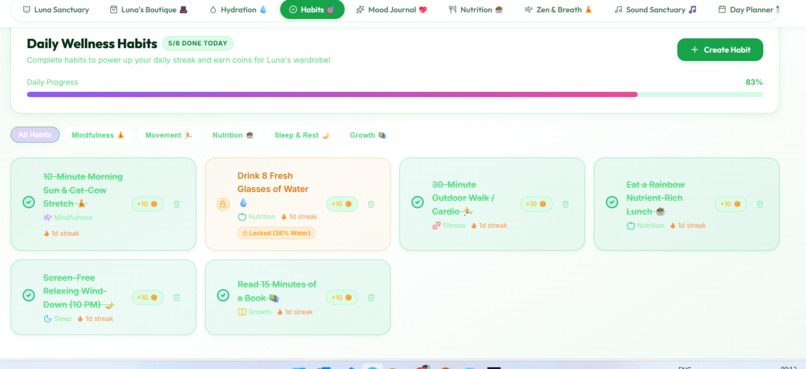The image size is (806, 369).
Task: Uncheck the Screen-Free Wind-Down habit
Action: pos(29,295)
